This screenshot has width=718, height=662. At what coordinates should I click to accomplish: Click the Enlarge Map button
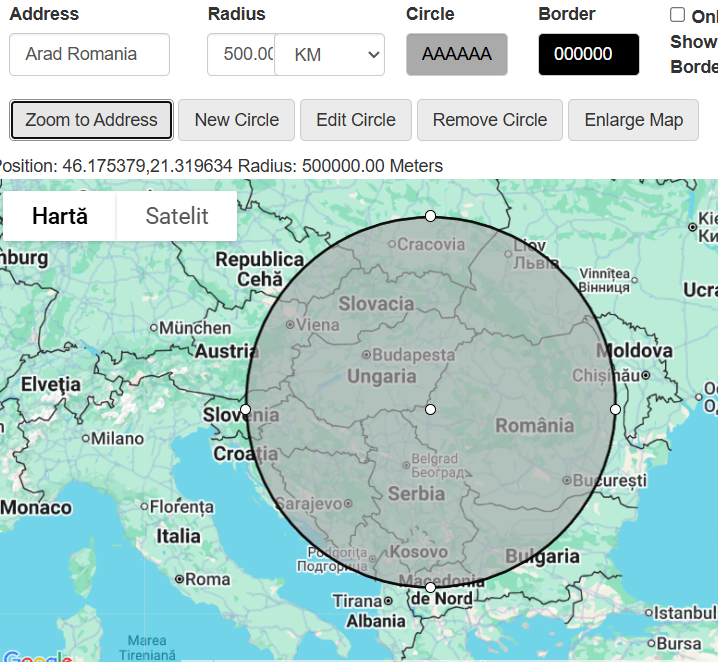click(x=633, y=120)
